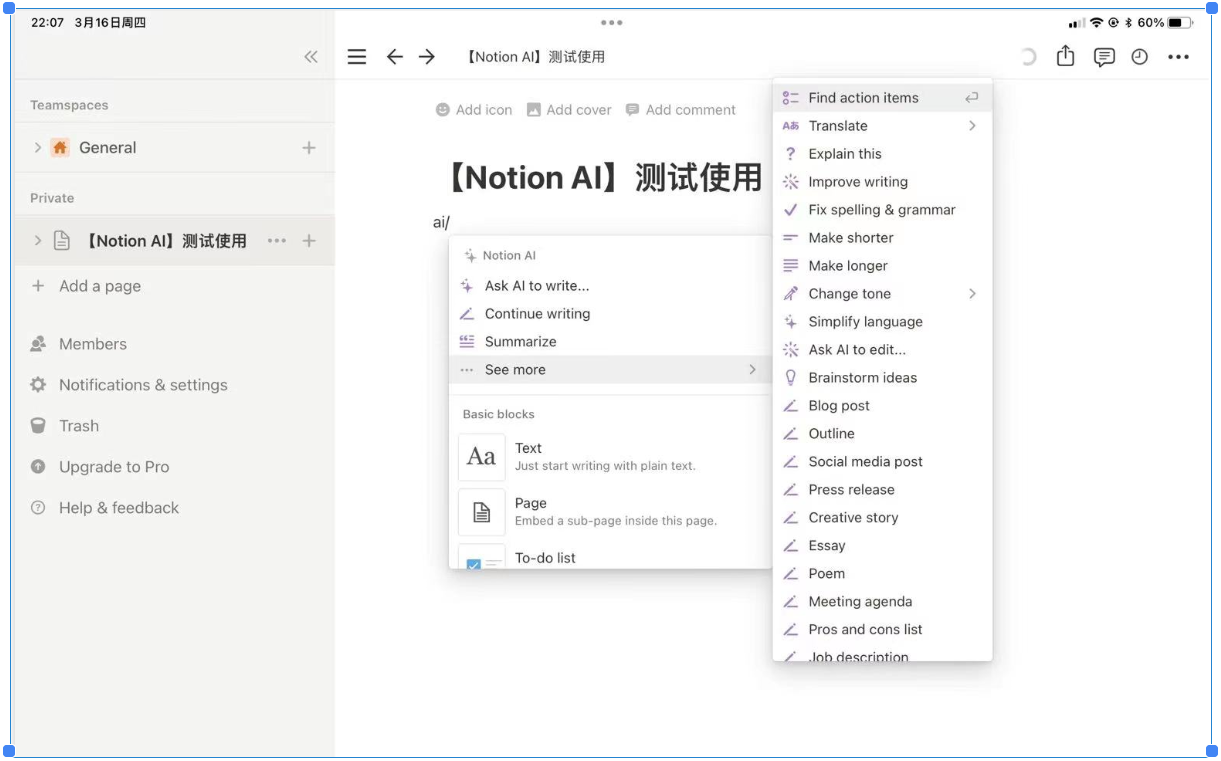The width and height of the screenshot is (1221, 761).
Task: Select Find action items
Action: [883, 98]
